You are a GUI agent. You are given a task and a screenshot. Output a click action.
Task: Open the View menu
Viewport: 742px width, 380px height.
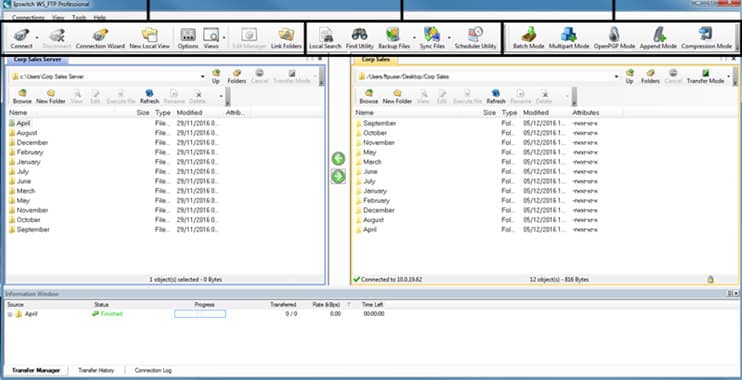tap(58, 18)
